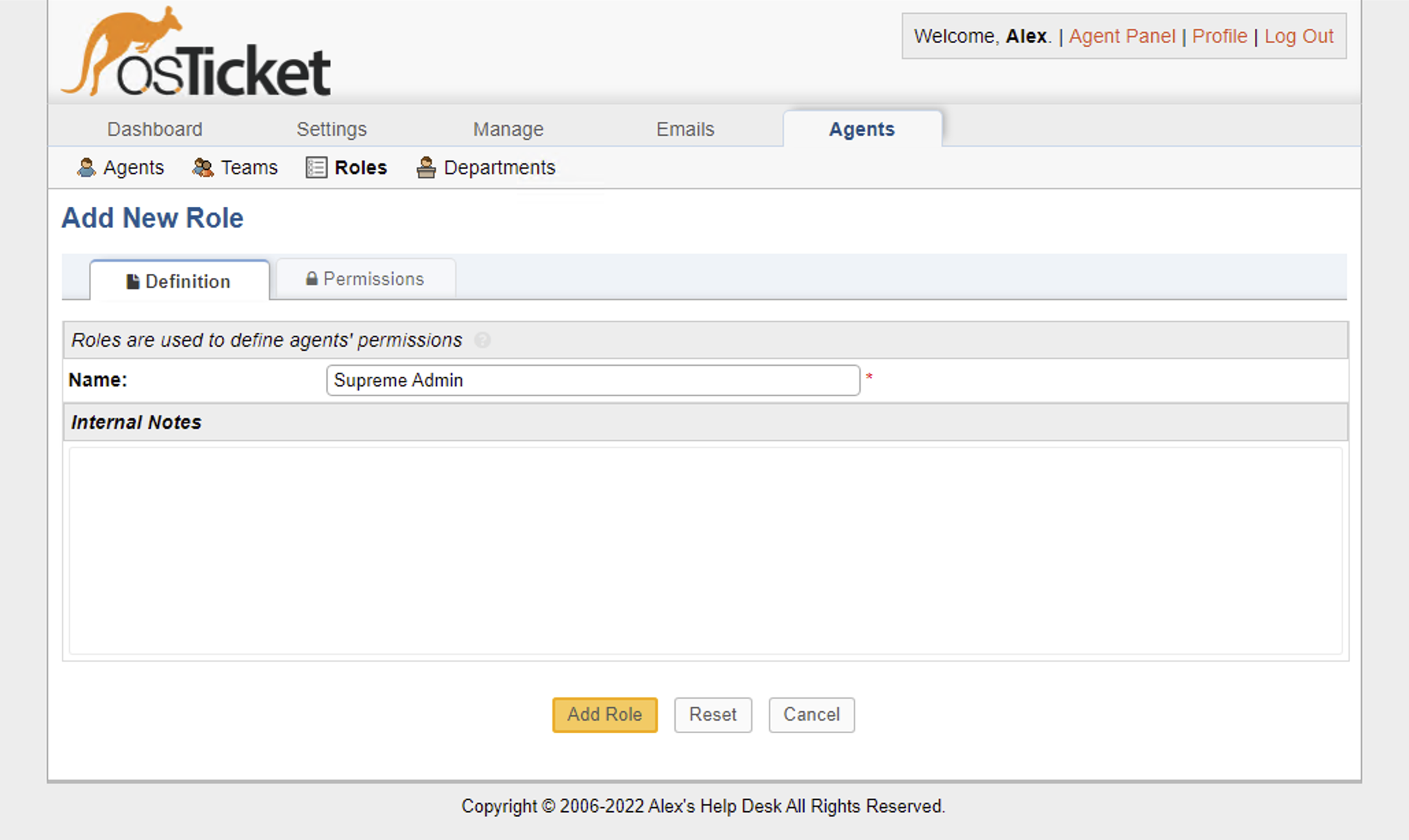Click the Agents sub-menu person icon
This screenshot has height=840, width=1409.
(x=86, y=167)
